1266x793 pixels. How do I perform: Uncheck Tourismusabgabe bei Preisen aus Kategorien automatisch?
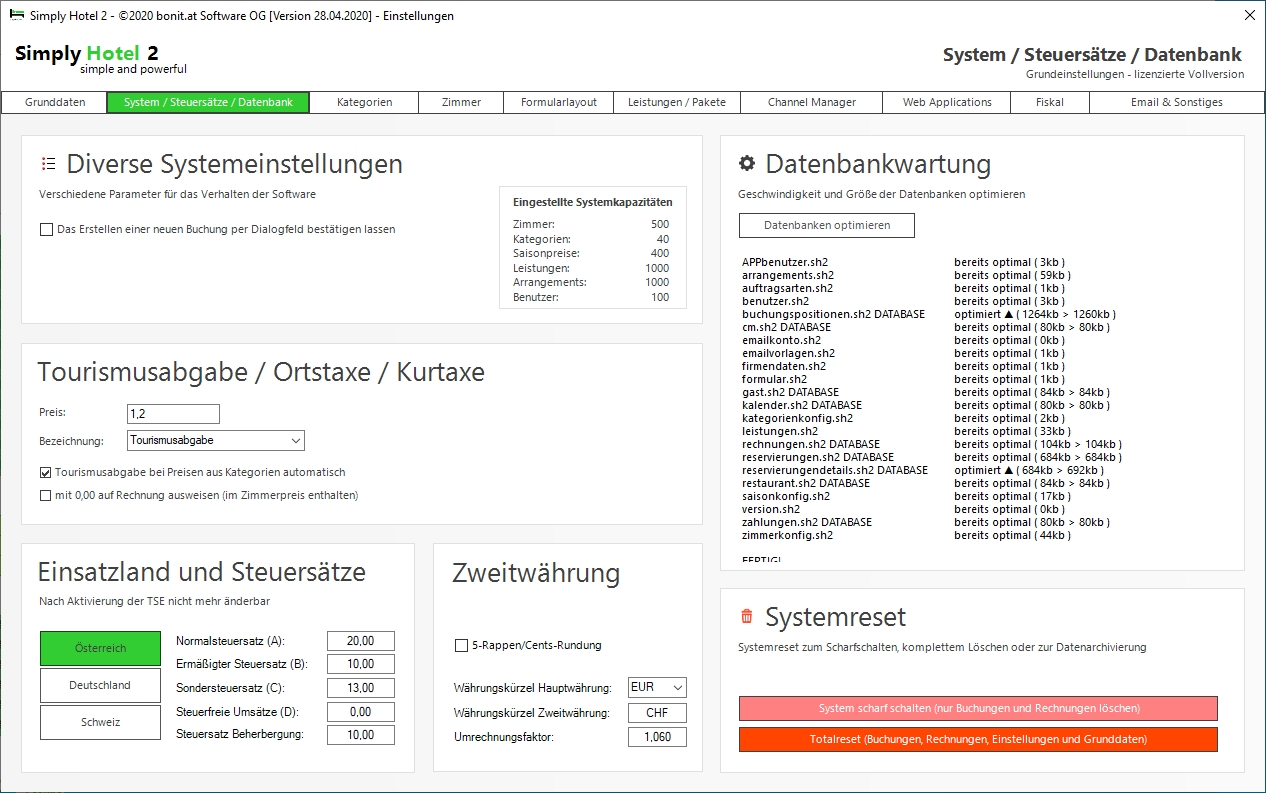coord(46,472)
